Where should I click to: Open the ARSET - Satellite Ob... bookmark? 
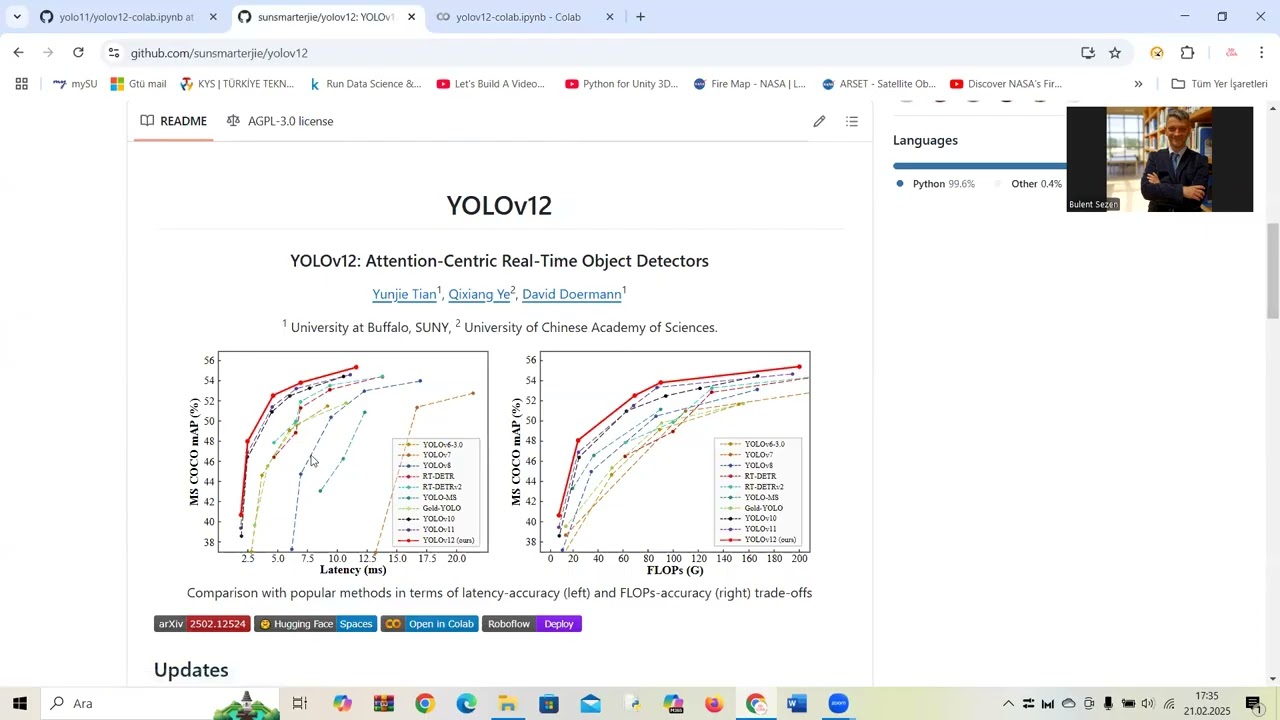click(879, 84)
